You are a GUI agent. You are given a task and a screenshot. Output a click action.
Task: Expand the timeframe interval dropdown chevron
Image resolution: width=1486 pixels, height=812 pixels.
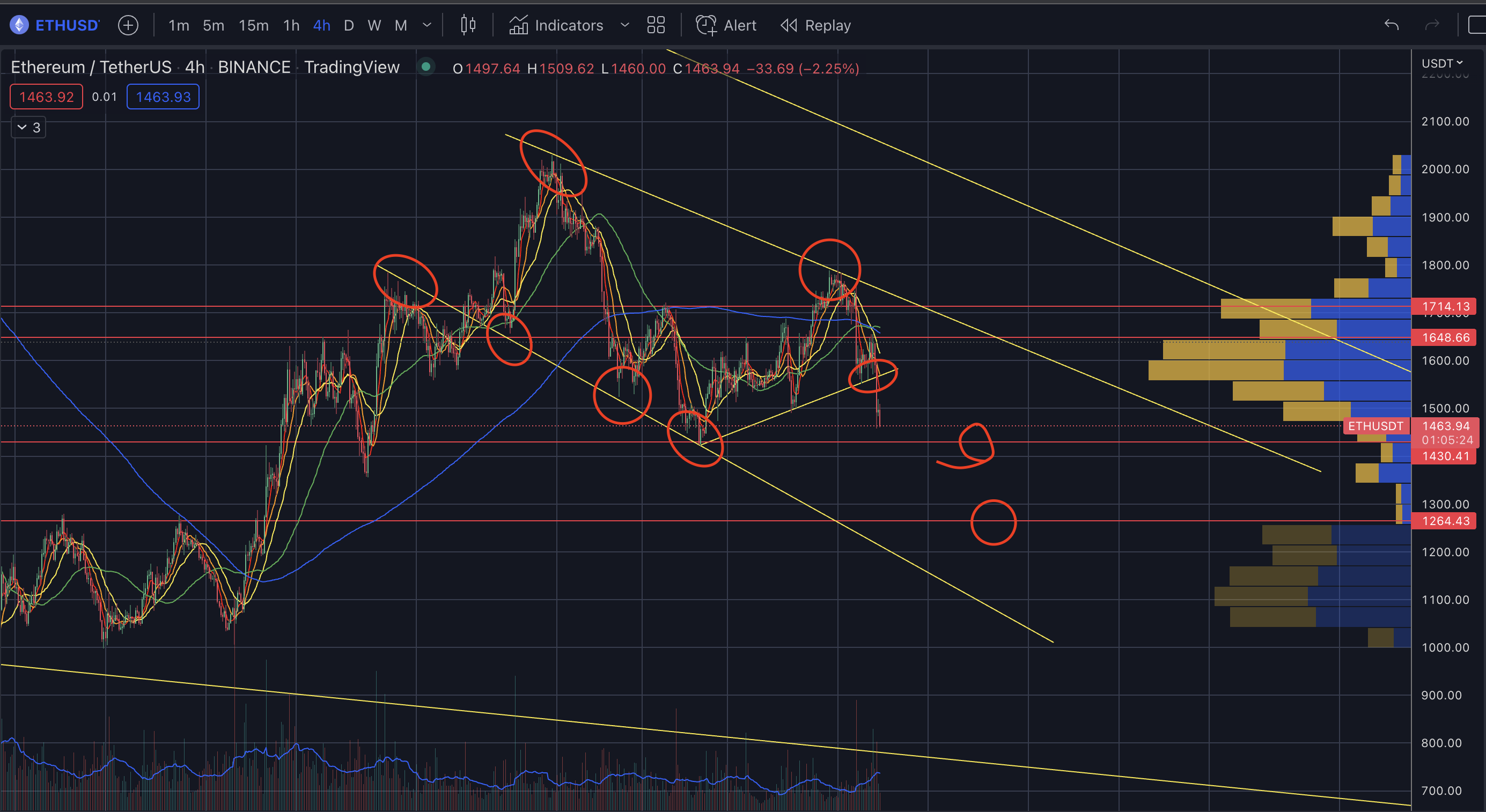pyautogui.click(x=427, y=25)
